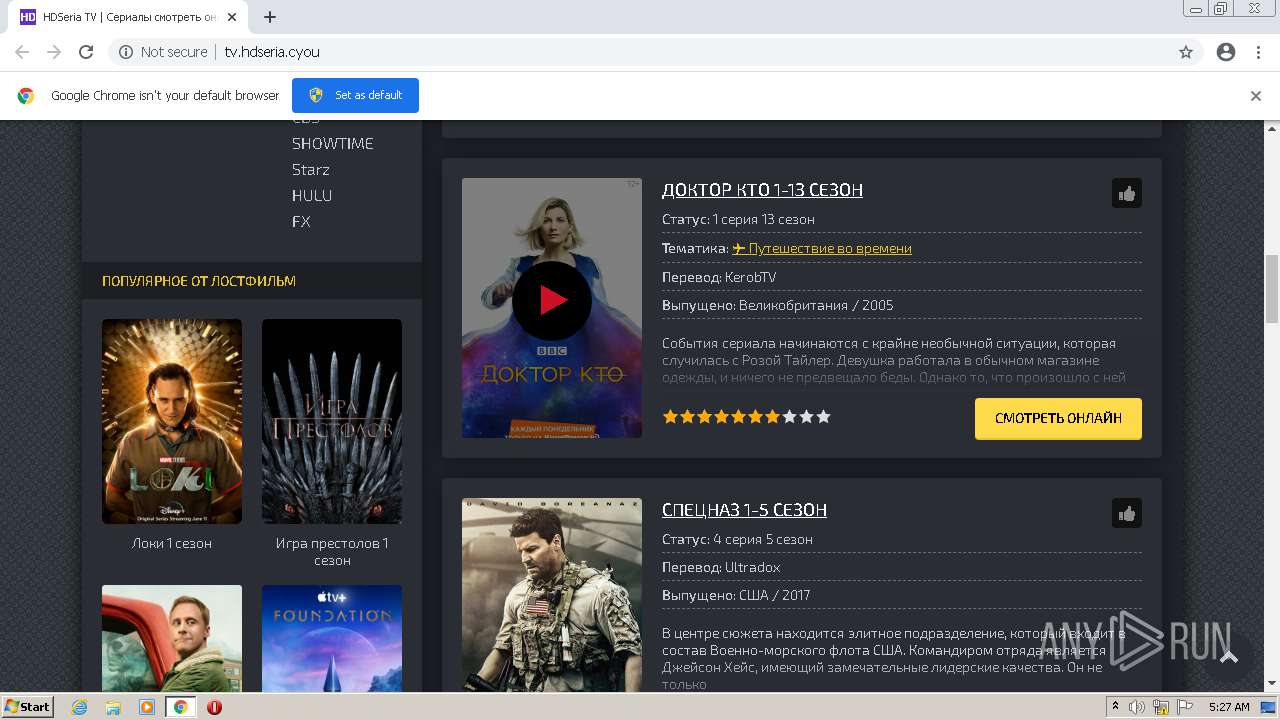Screen dimensions: 1280x720
Task: Click the browser back arrow
Action: click(x=22, y=52)
